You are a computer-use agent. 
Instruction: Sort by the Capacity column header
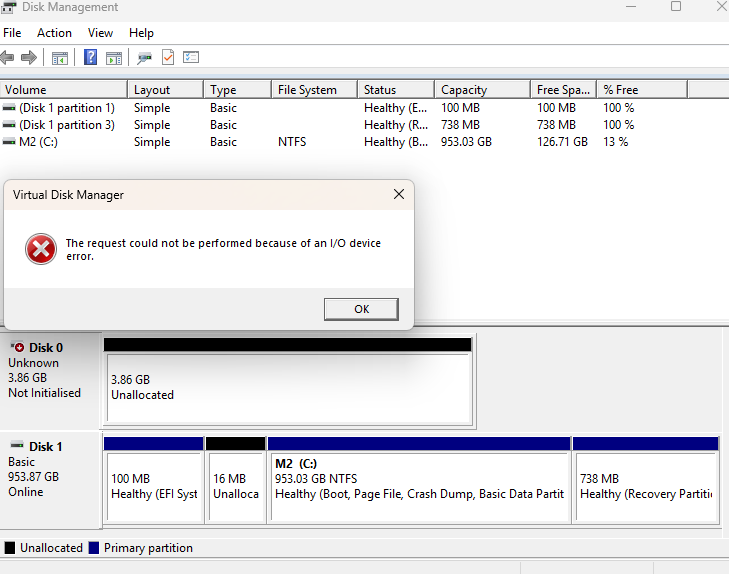483,90
